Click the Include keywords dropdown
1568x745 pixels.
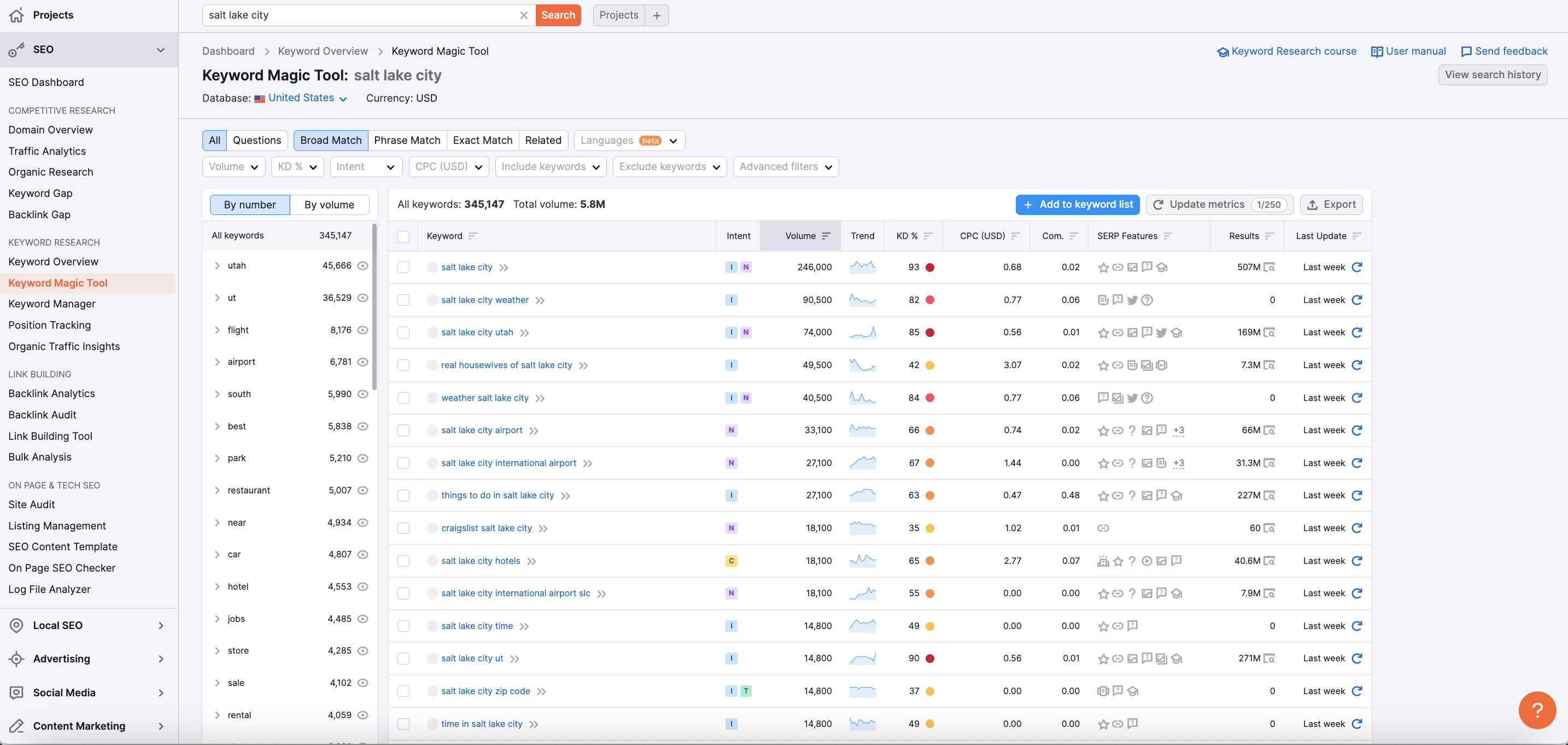[x=549, y=166]
